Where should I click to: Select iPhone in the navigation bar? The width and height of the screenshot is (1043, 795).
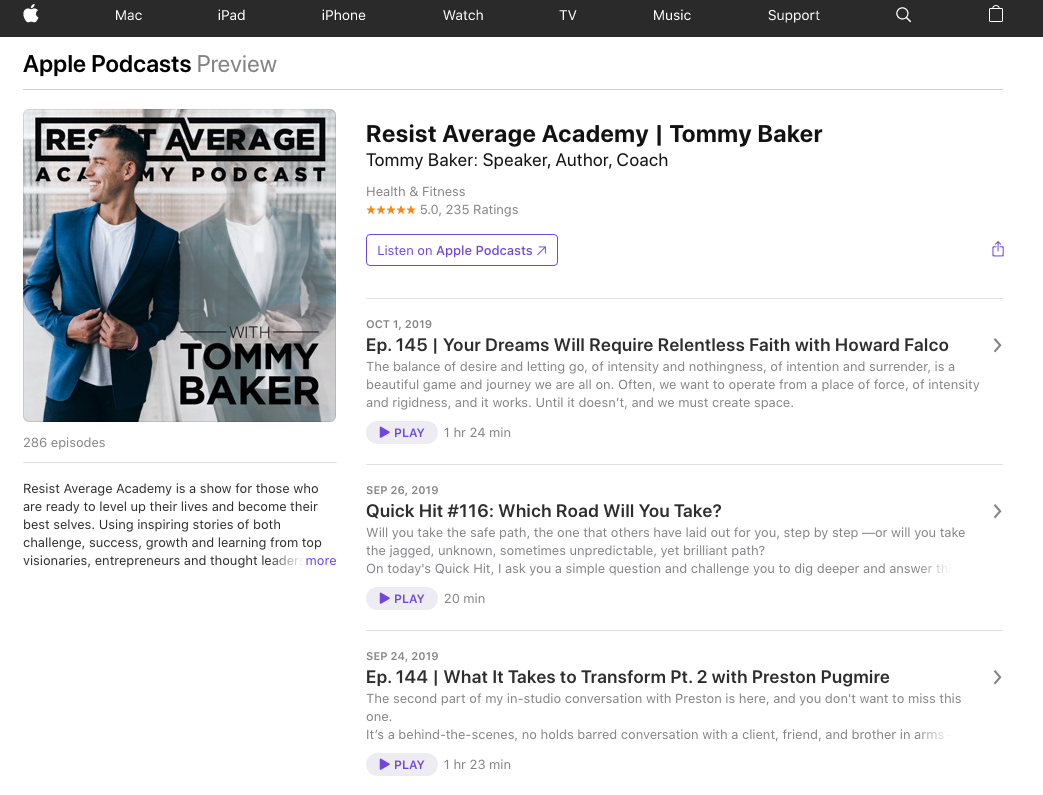pos(343,15)
